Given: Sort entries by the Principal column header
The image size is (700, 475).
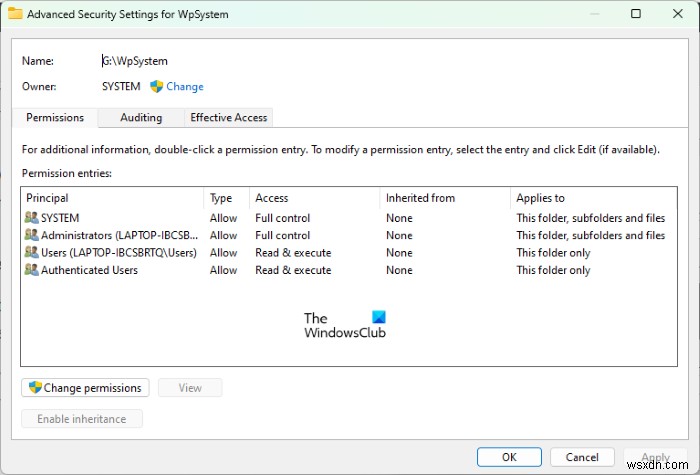Looking at the screenshot, I should 47,198.
